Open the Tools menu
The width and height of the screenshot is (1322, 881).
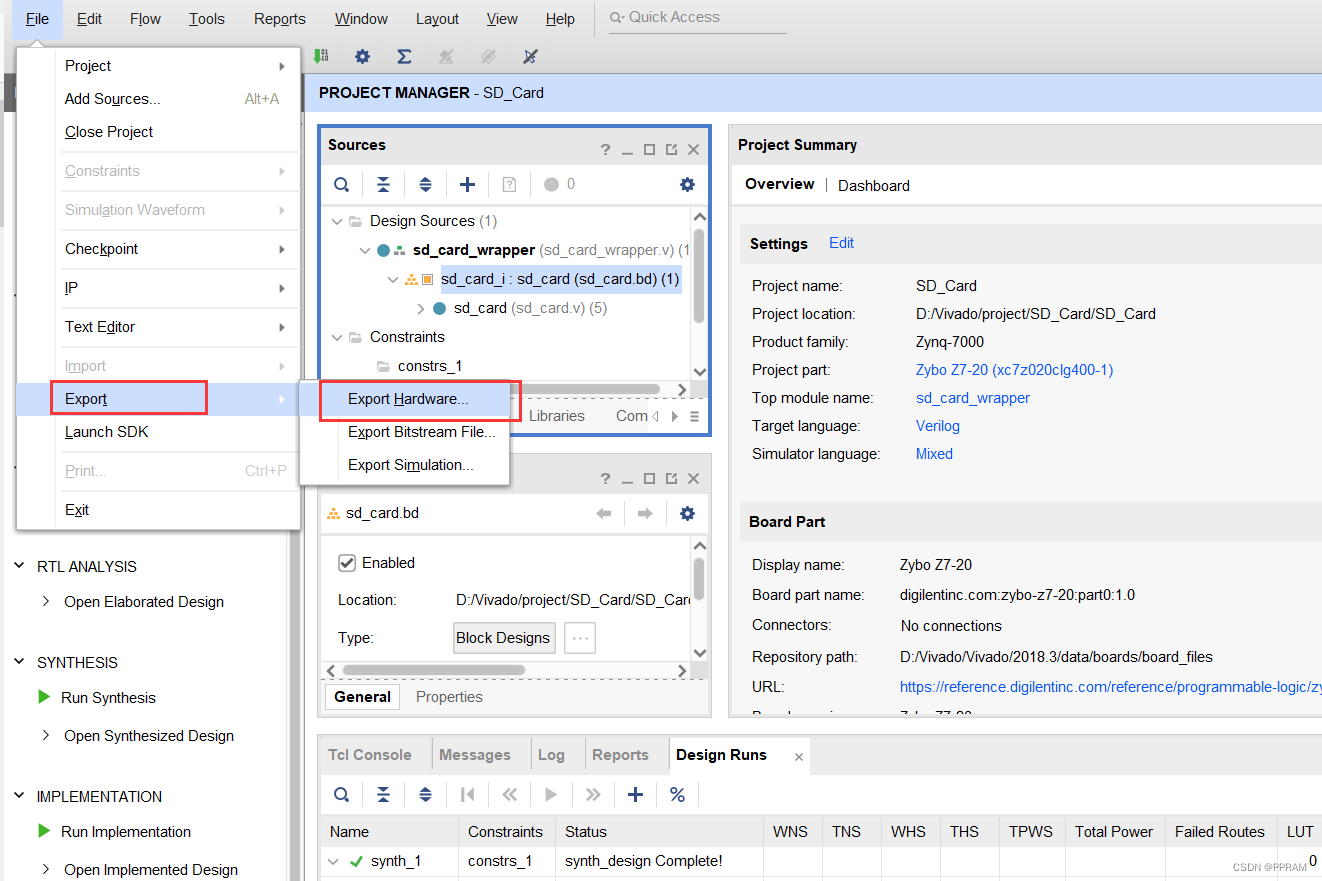click(207, 19)
